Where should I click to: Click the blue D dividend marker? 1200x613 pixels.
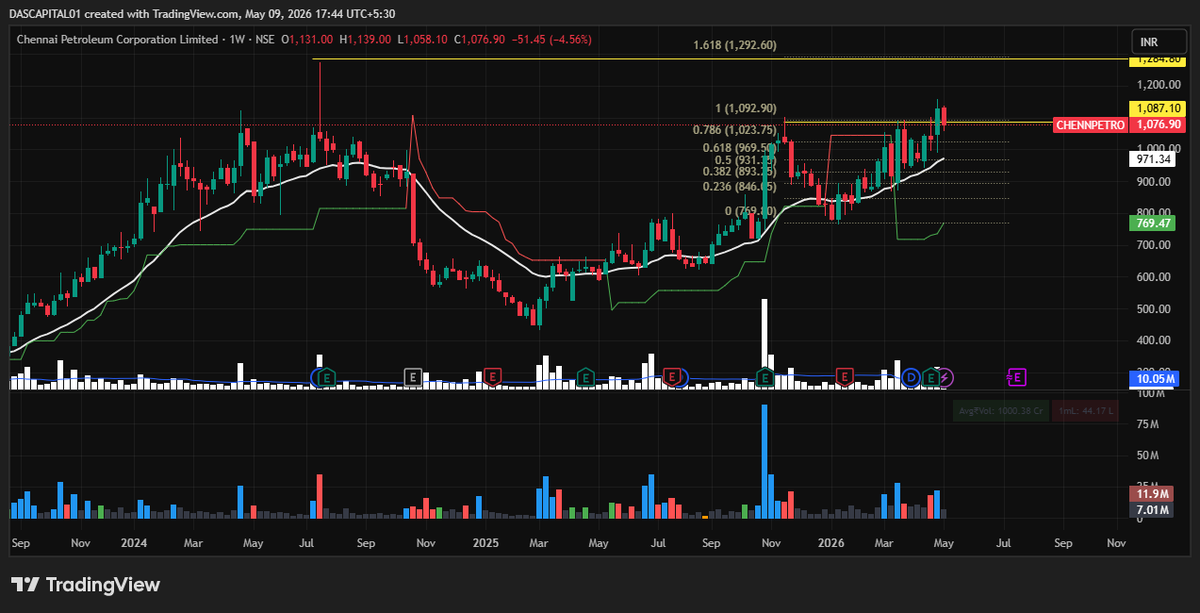(x=911, y=377)
